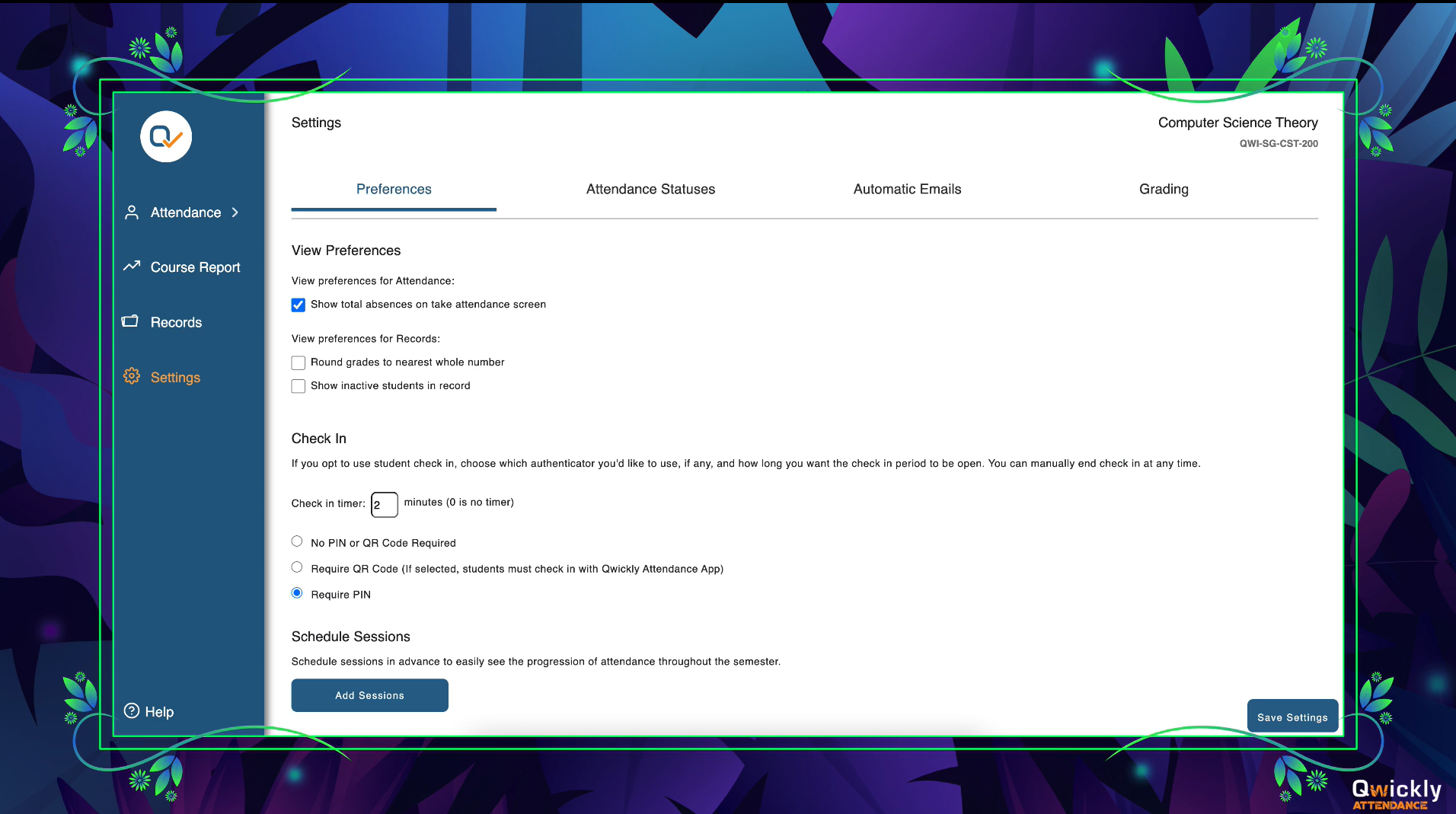The width and height of the screenshot is (1456, 814).
Task: Go to Records in the sidebar
Action: click(176, 322)
